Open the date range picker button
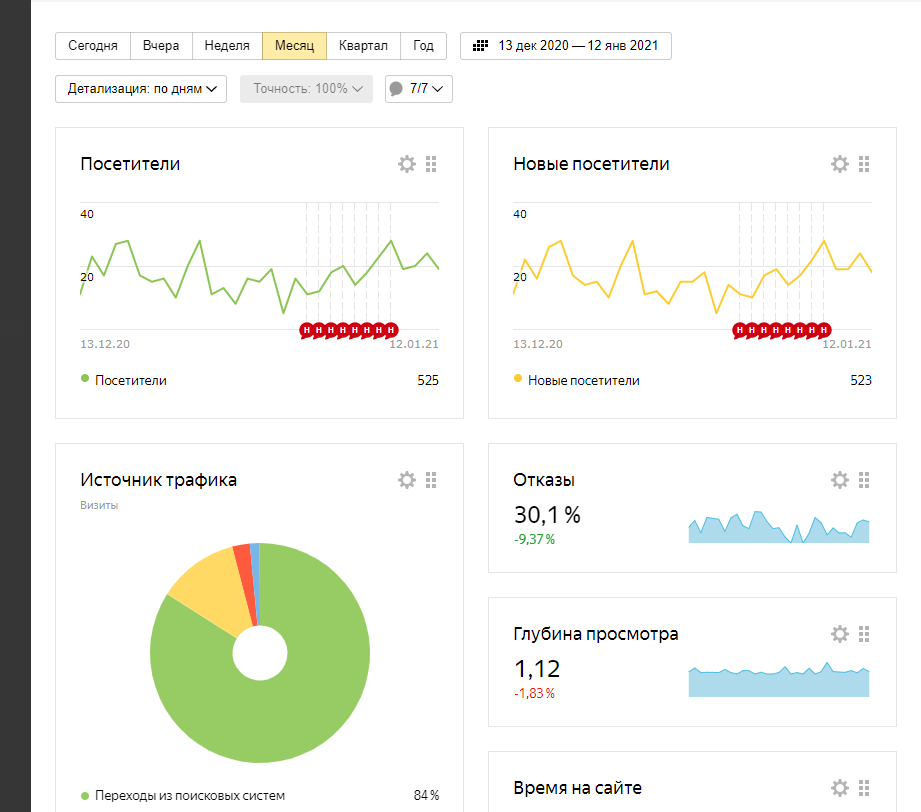This screenshot has width=921, height=812. [x=566, y=46]
